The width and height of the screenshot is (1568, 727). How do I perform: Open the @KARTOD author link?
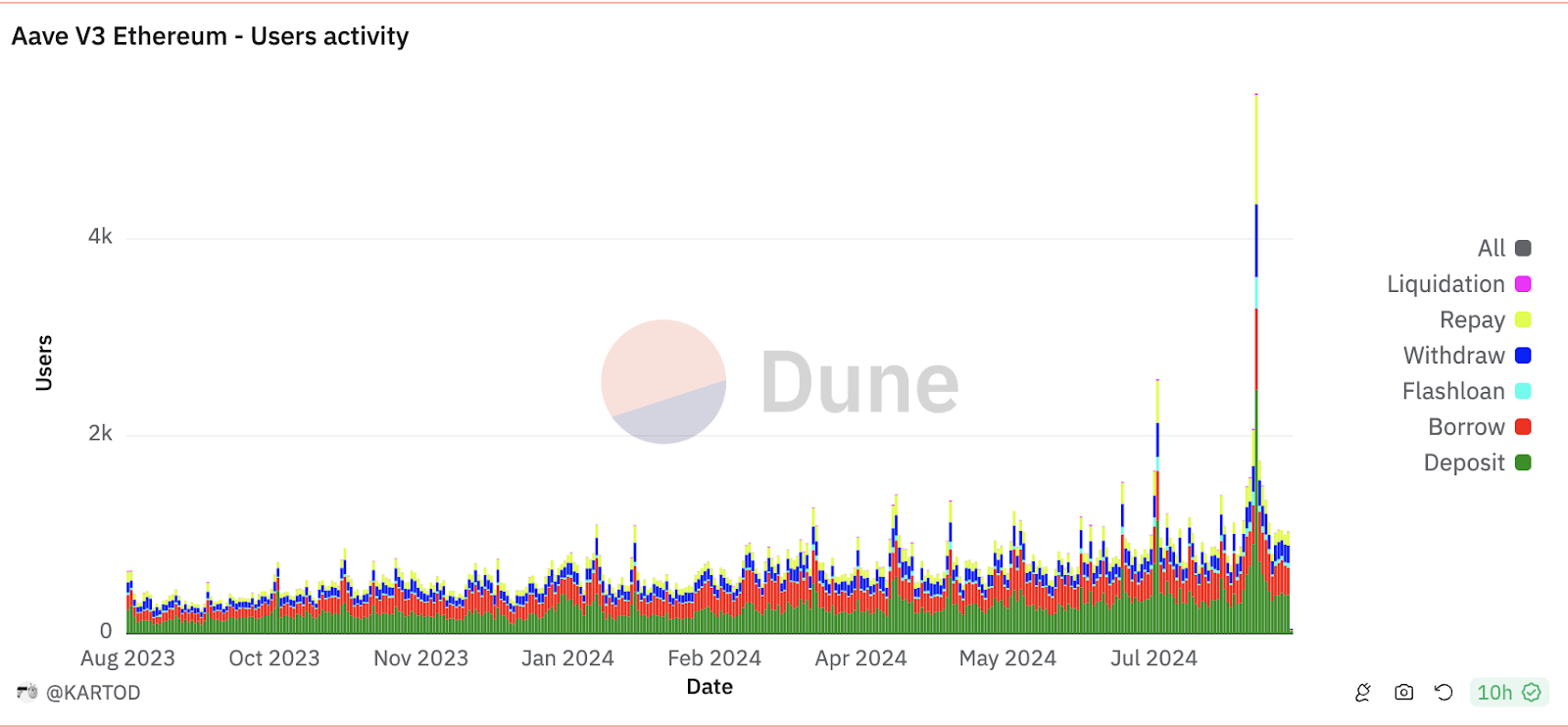(x=93, y=693)
